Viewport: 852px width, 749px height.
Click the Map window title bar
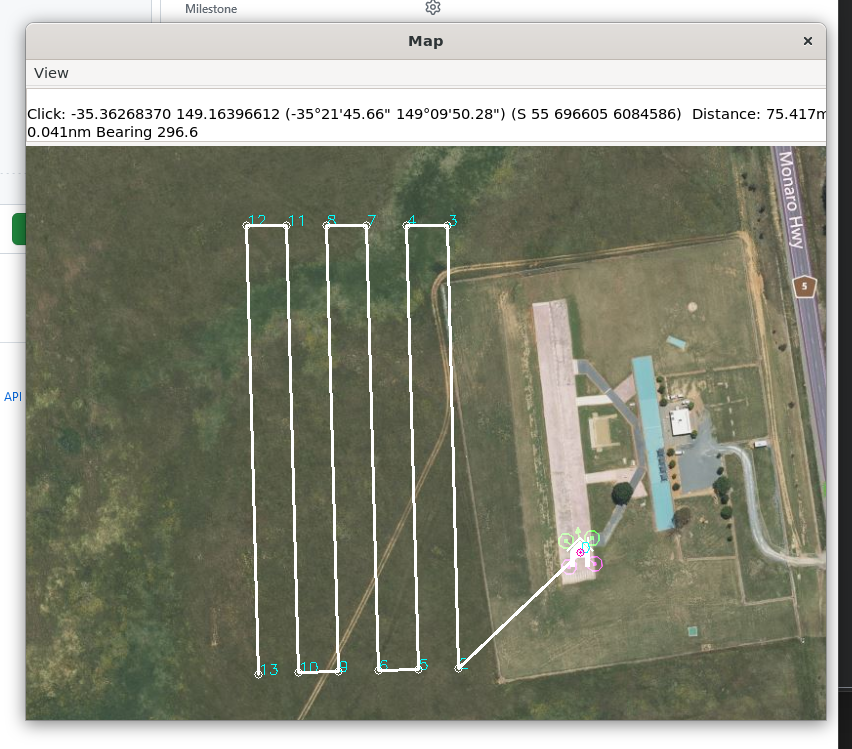point(425,41)
